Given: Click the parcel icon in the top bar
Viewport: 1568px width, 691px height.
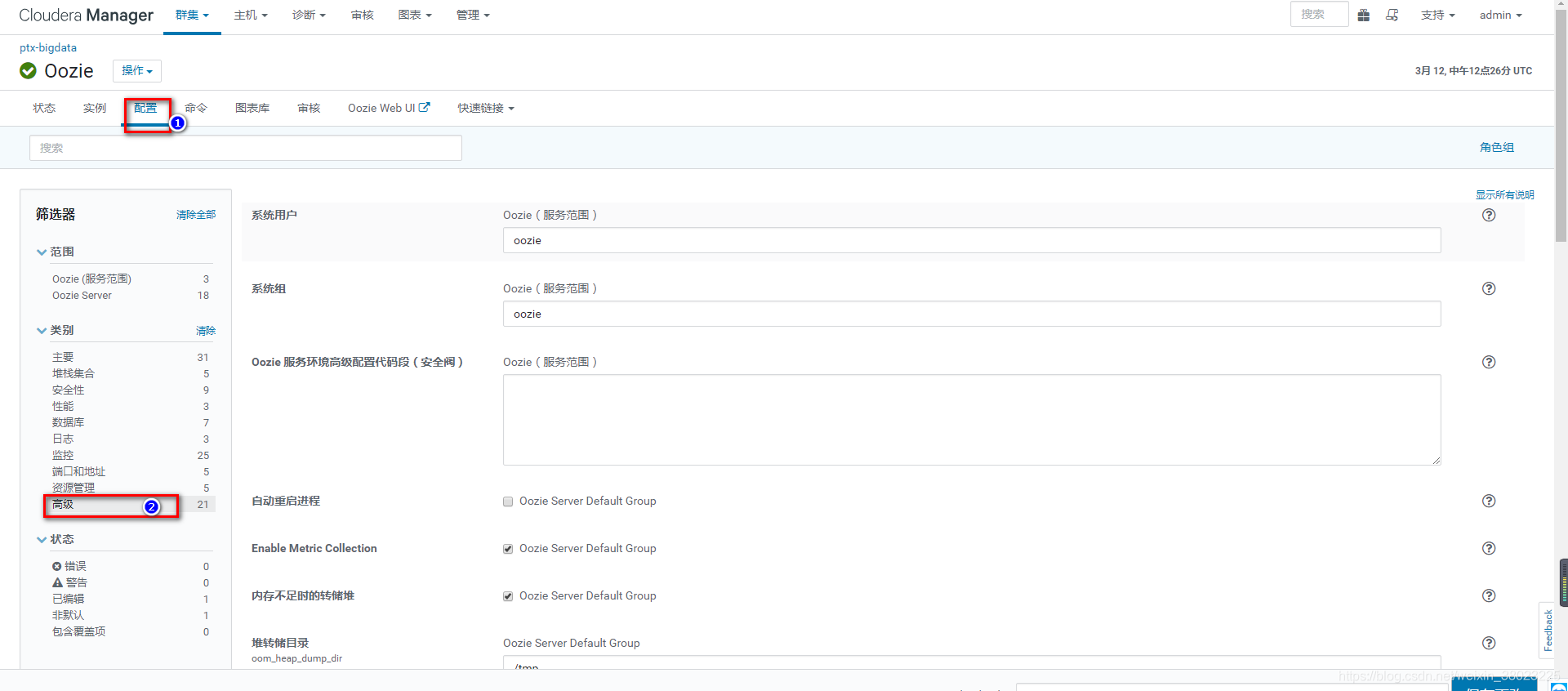Looking at the screenshot, I should (1363, 15).
